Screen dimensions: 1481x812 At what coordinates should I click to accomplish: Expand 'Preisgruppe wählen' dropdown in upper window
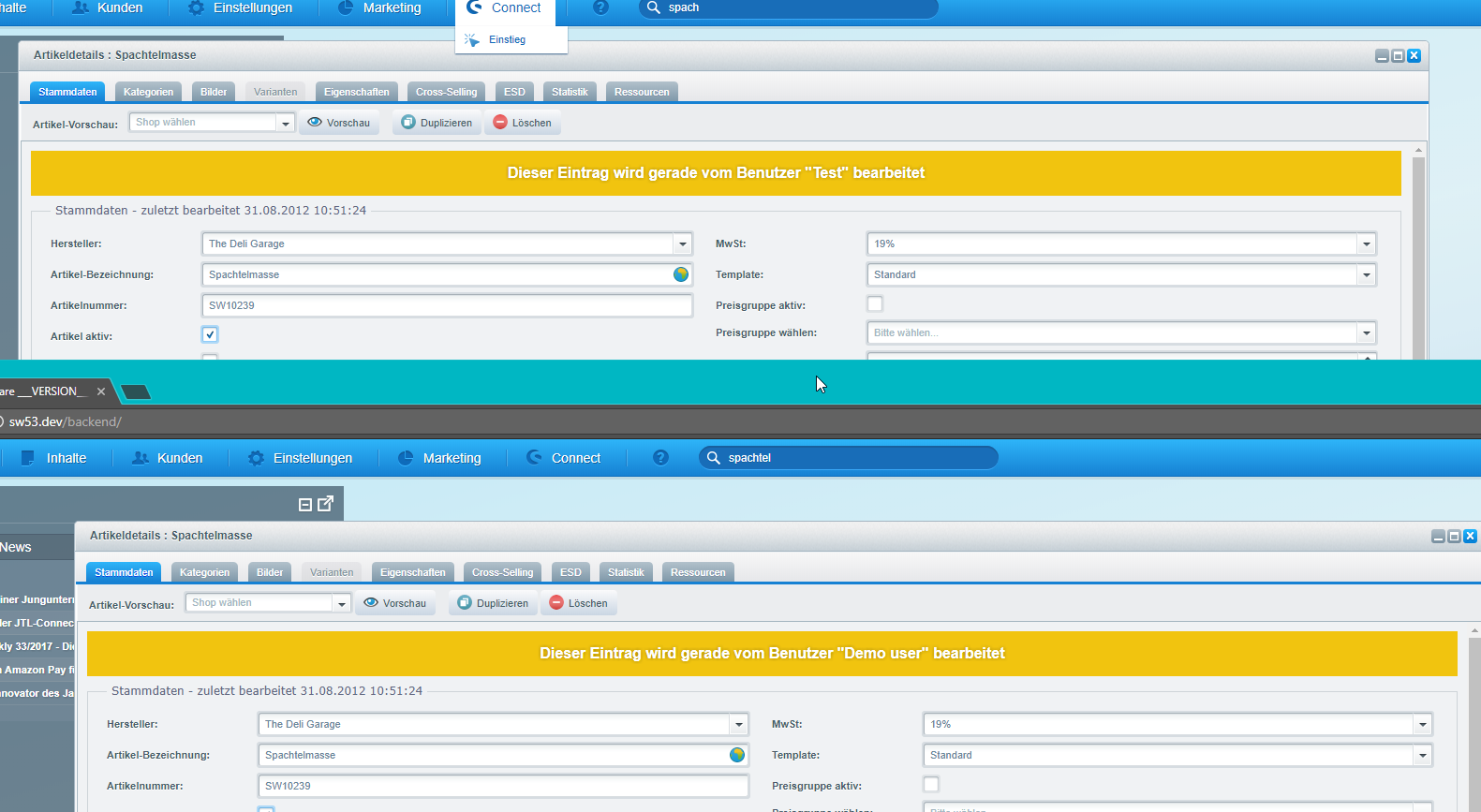(x=1366, y=332)
